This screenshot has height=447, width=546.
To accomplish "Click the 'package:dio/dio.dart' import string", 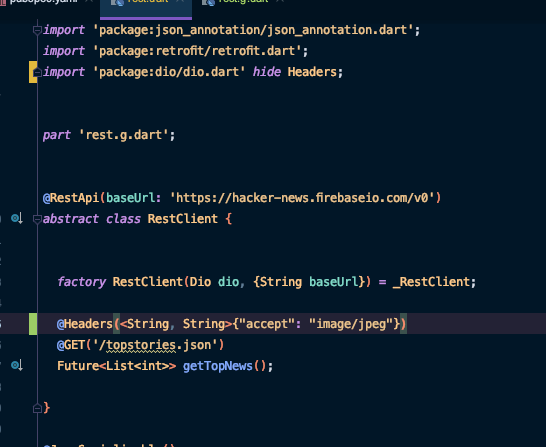I will click(x=169, y=72).
